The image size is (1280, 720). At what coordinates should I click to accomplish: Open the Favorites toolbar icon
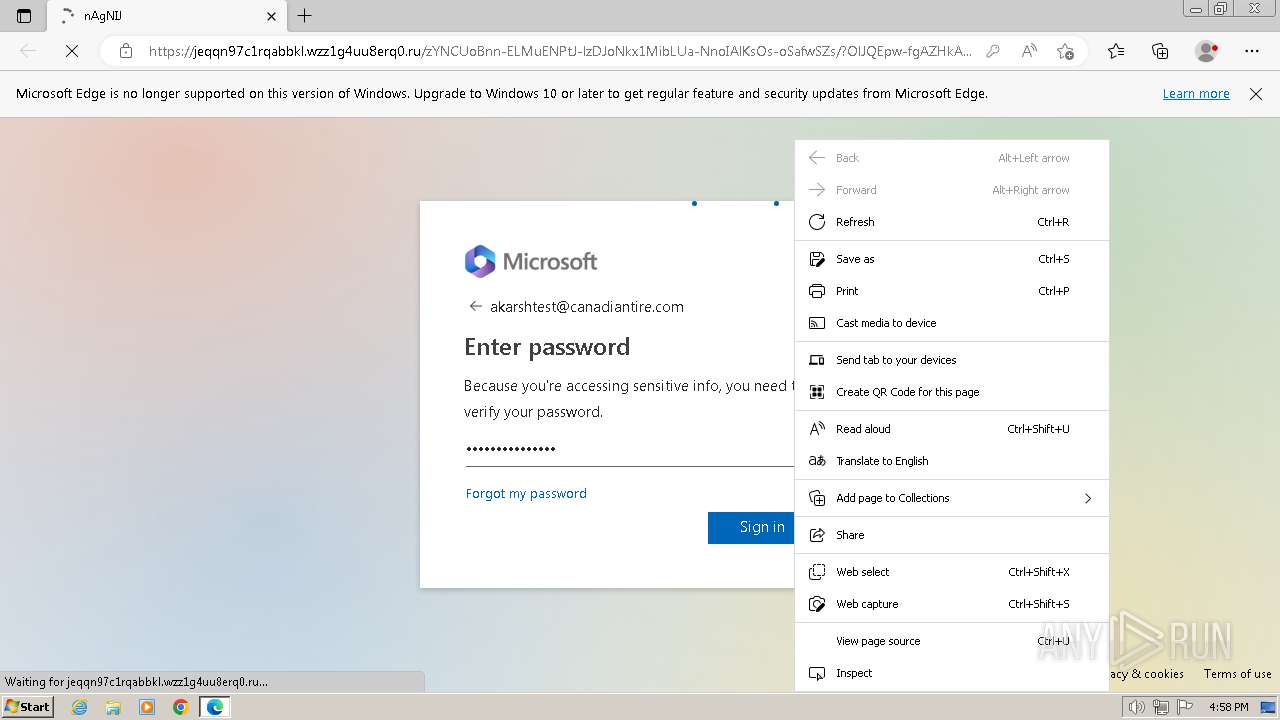pos(1116,51)
